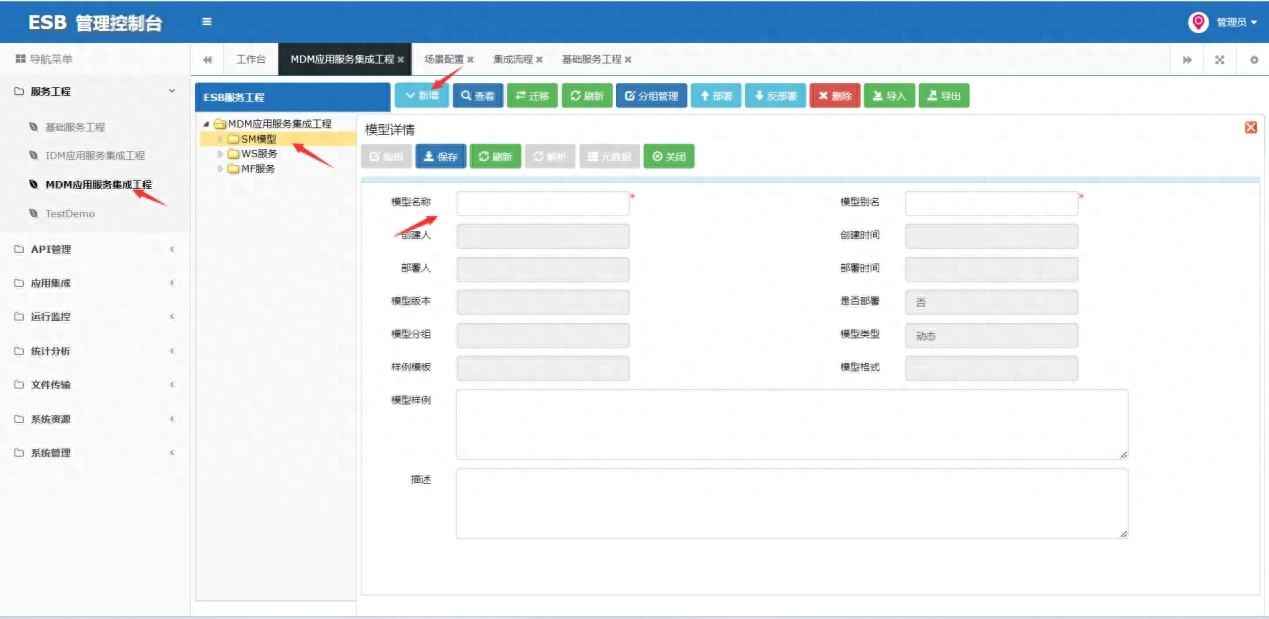Viewport: 1269px width, 619px height.
Task: Click the green 刷新 button in the main toolbar
Action: tap(587, 96)
